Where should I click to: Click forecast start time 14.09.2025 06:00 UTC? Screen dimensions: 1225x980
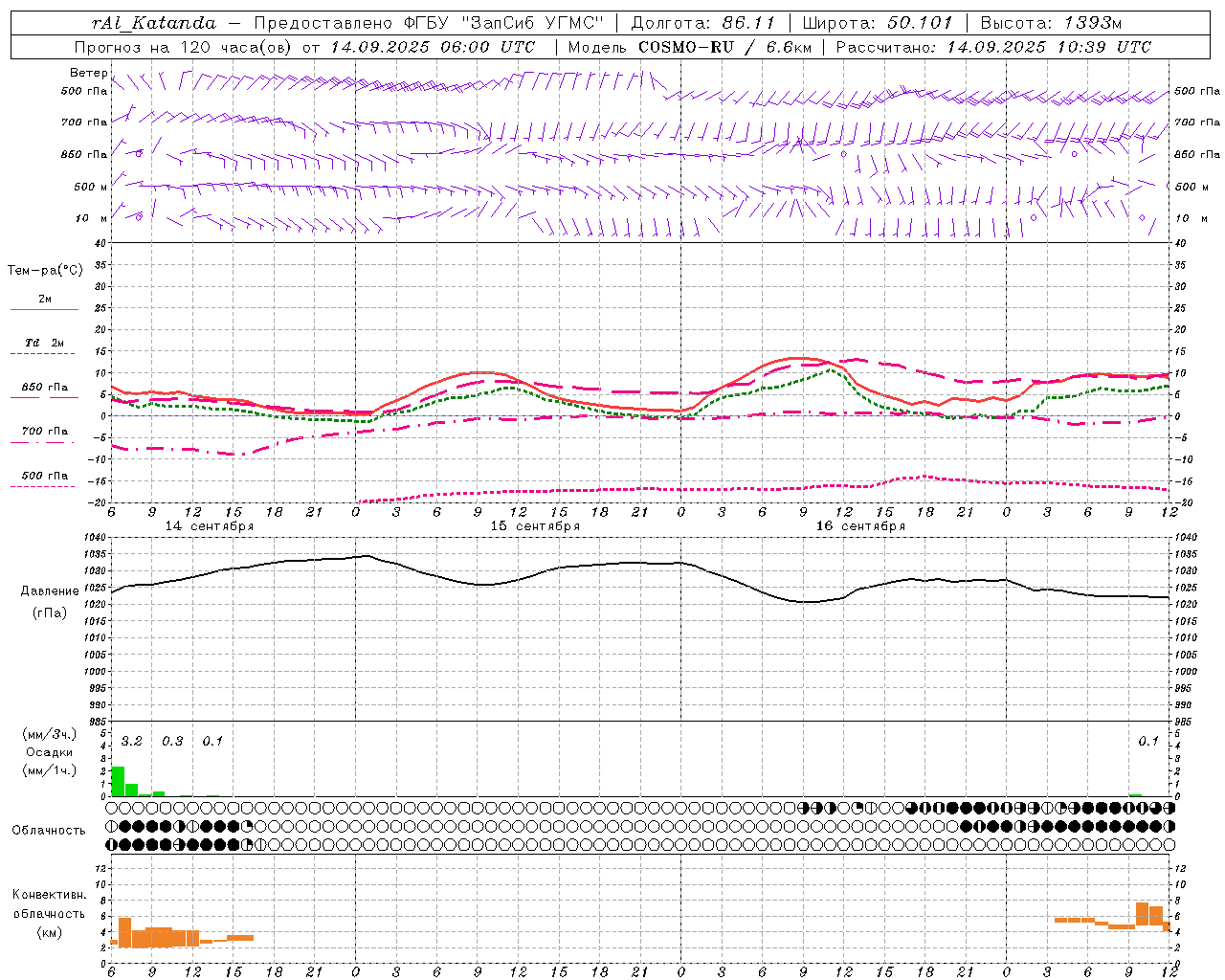(433, 47)
